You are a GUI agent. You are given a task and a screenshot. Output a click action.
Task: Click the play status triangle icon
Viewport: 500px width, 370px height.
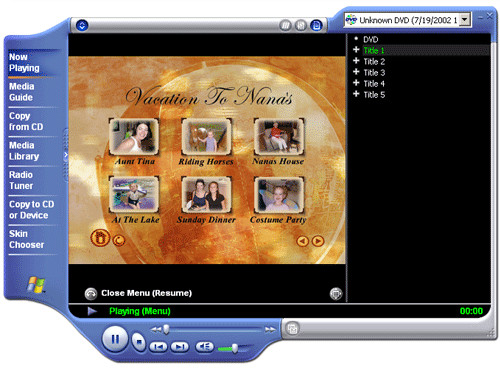pyautogui.click(x=92, y=311)
